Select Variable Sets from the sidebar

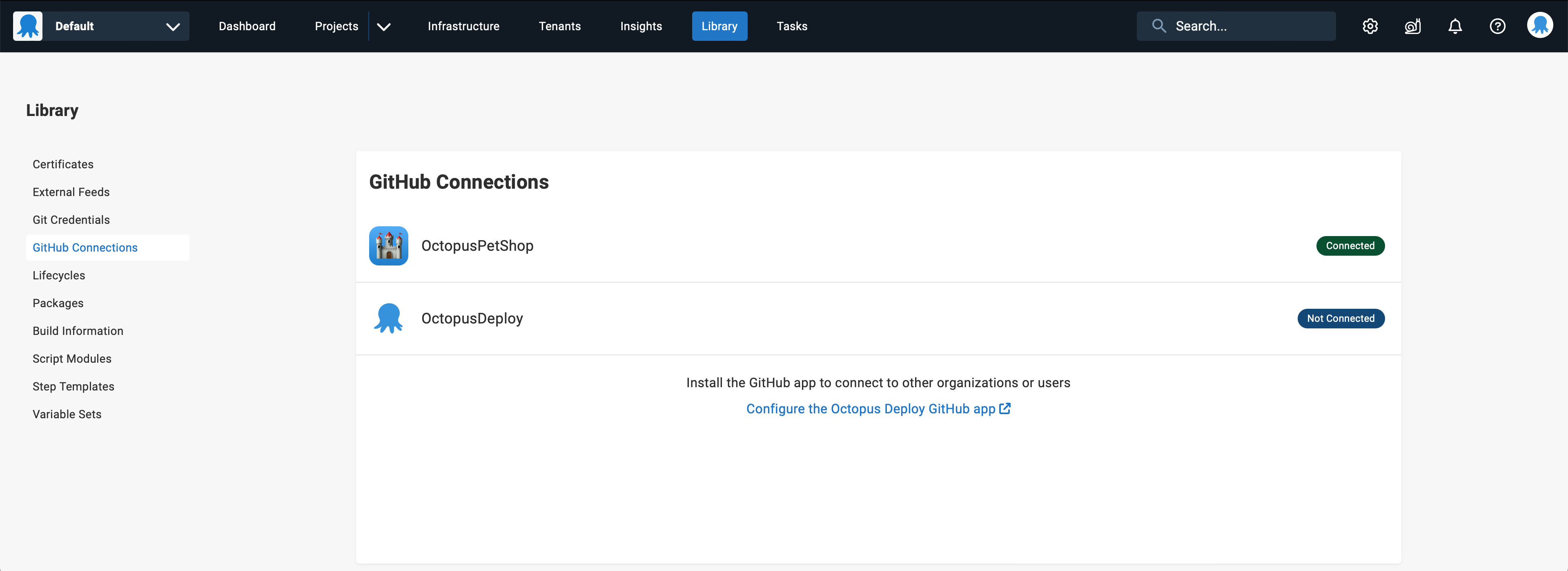click(x=67, y=414)
